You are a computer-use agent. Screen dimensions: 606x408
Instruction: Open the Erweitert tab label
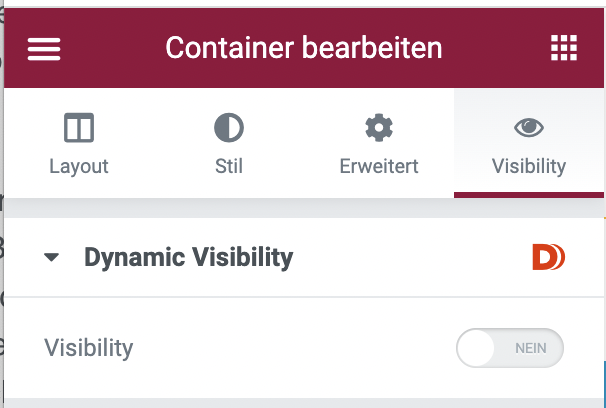tap(379, 167)
